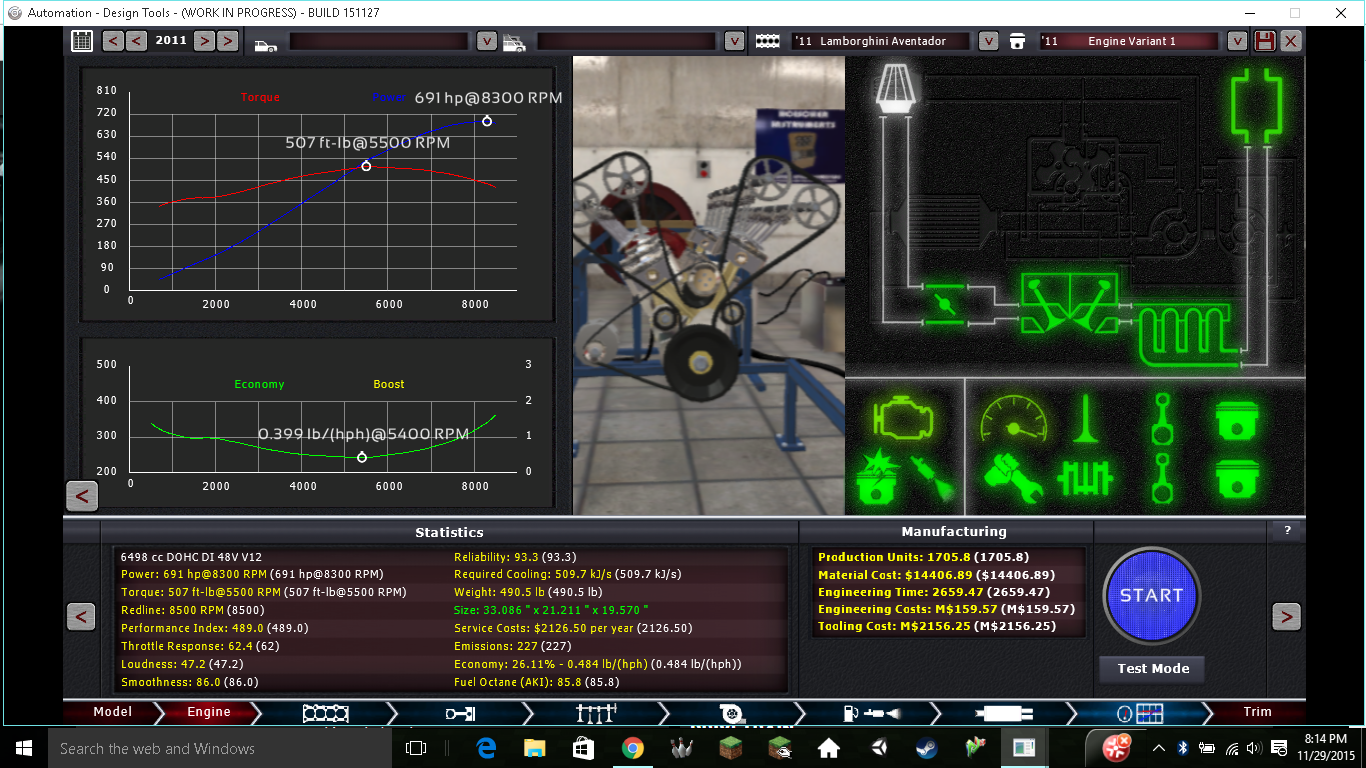Open the engine block bottom-end tab
The width and height of the screenshot is (1366, 768).
pyautogui.click(x=325, y=713)
